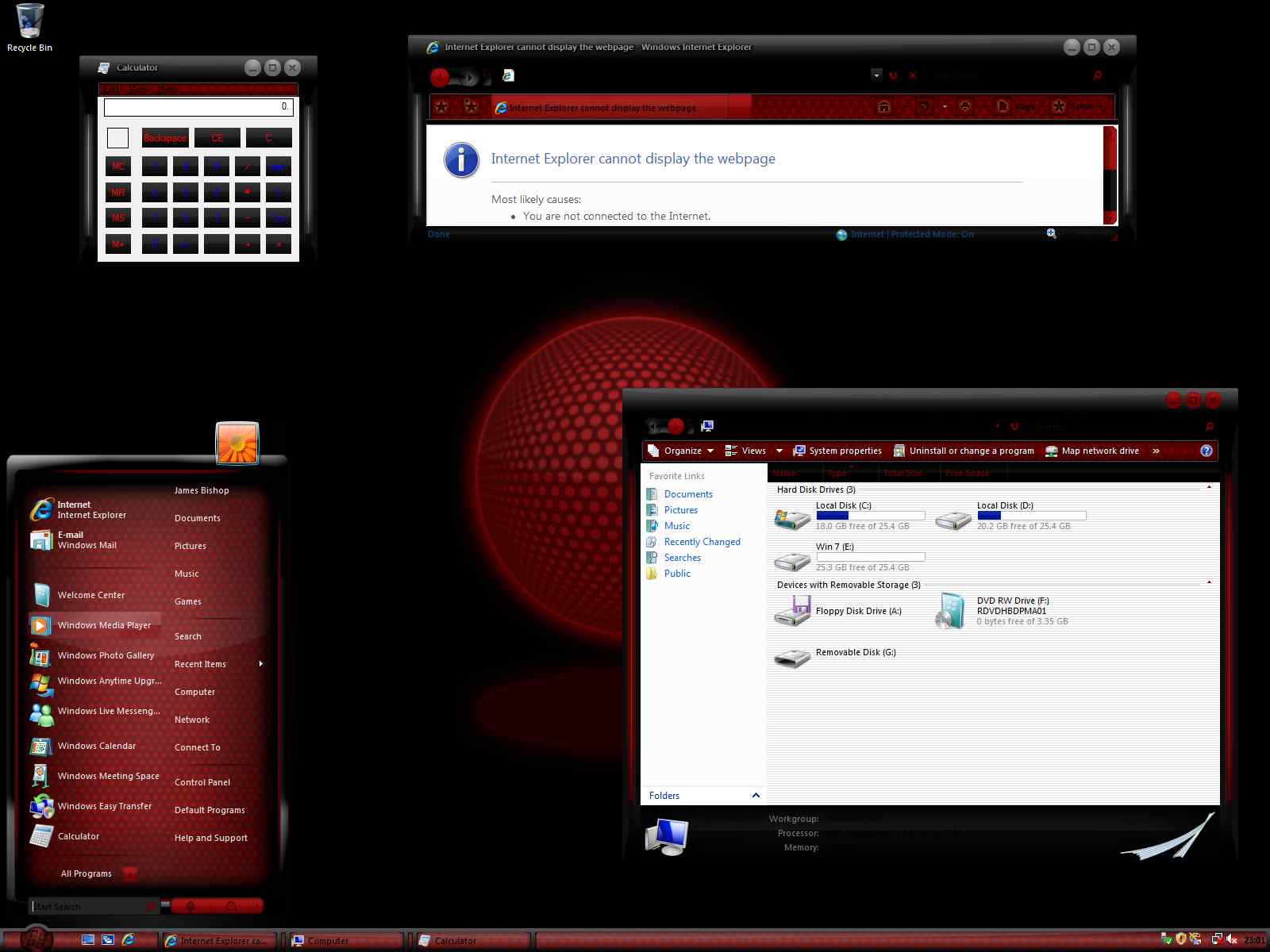The height and width of the screenshot is (952, 1270).
Task: Click the MS memory store button
Action: [118, 217]
